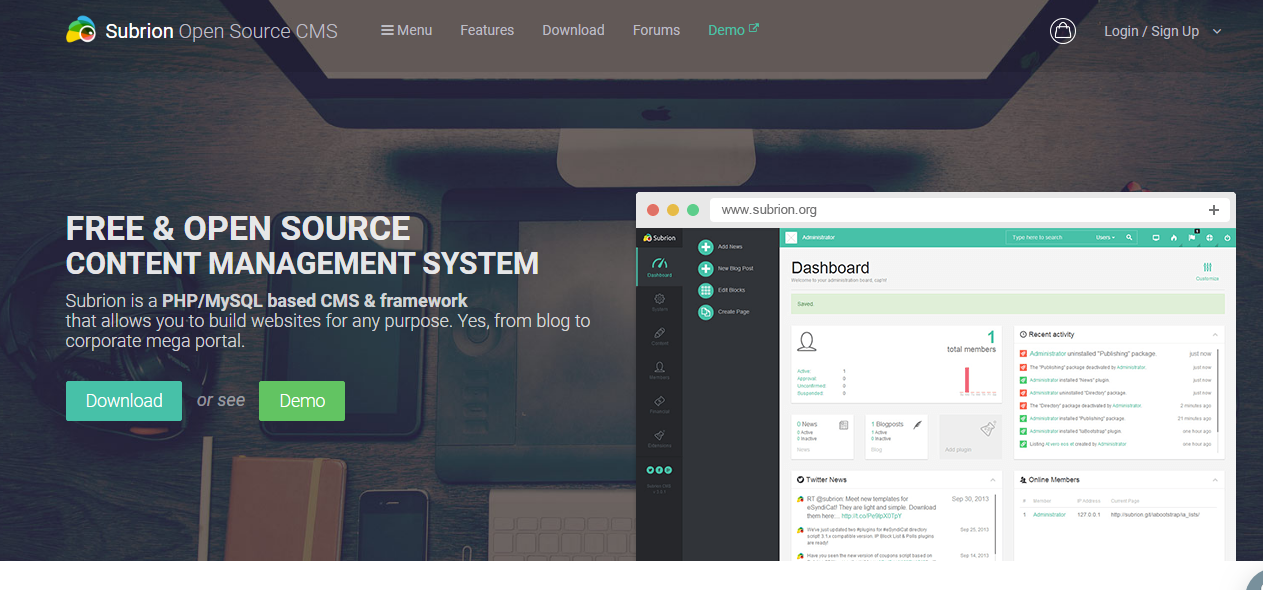
Task: Click the Dashboard heading in preview
Action: point(830,268)
